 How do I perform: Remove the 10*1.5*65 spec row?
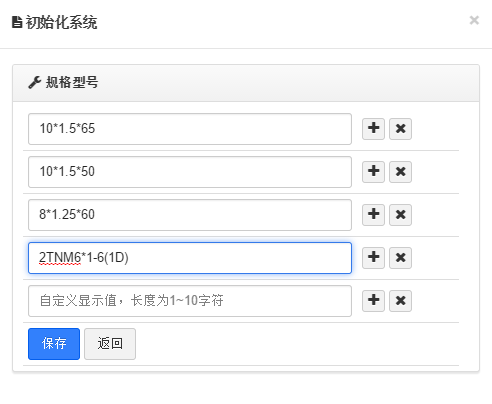400,129
